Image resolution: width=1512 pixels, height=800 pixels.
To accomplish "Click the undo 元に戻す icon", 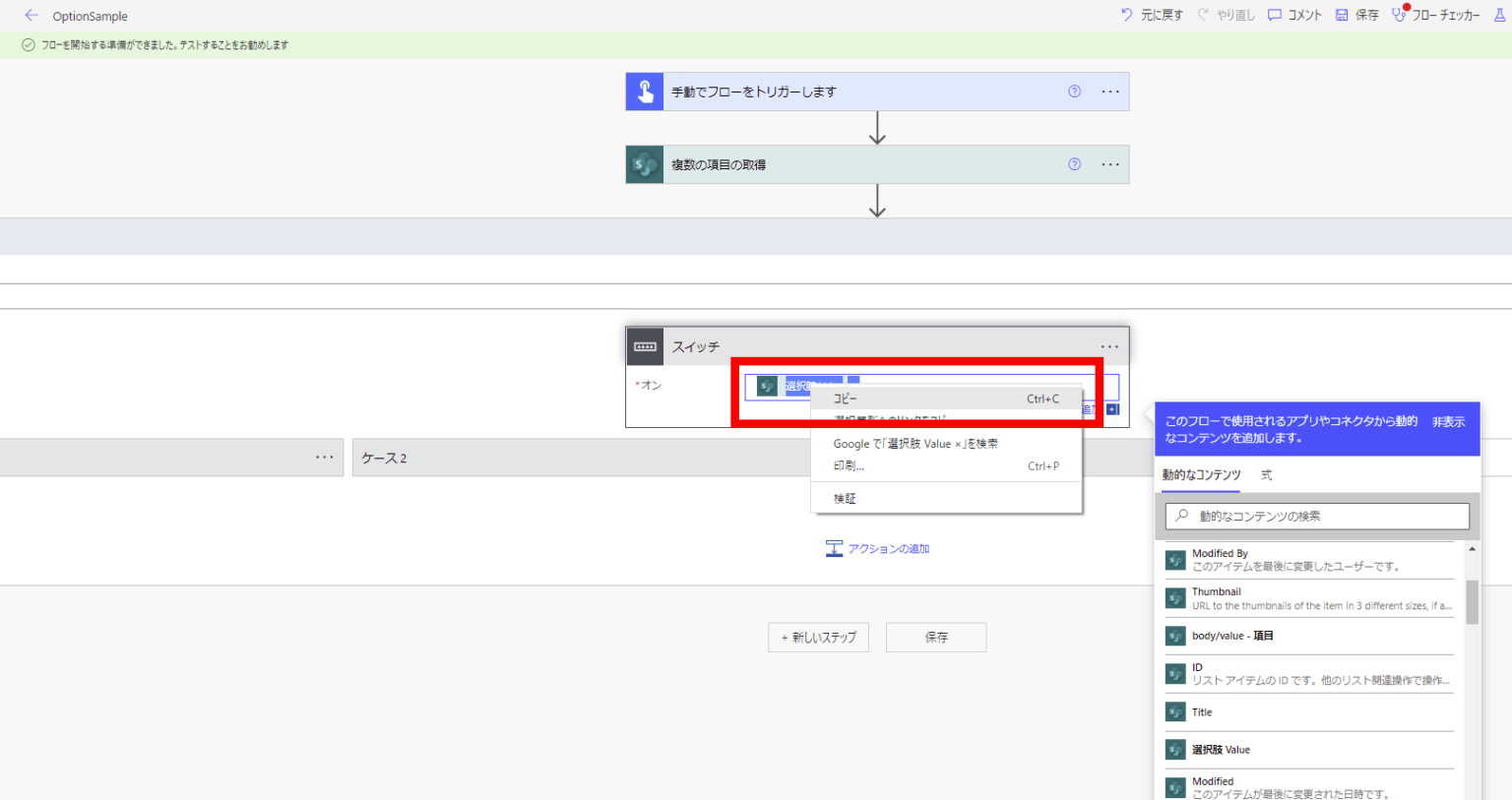I will click(1126, 15).
